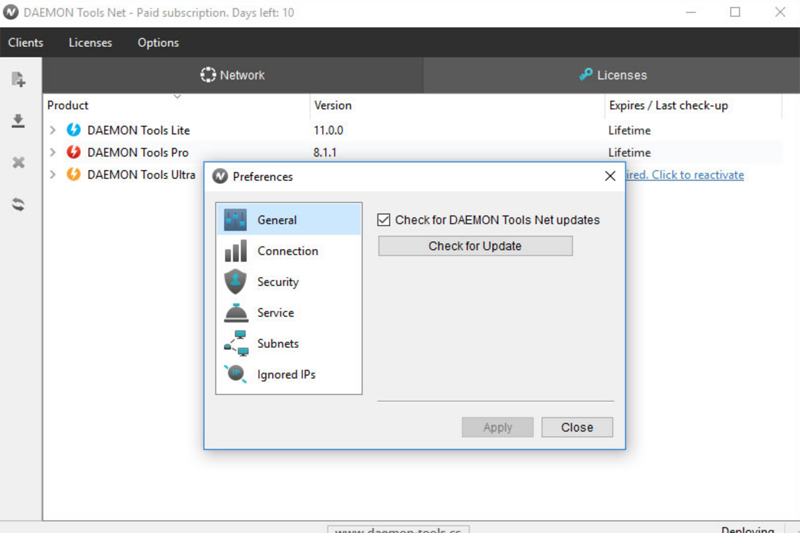Click the Check for Update button

475,246
